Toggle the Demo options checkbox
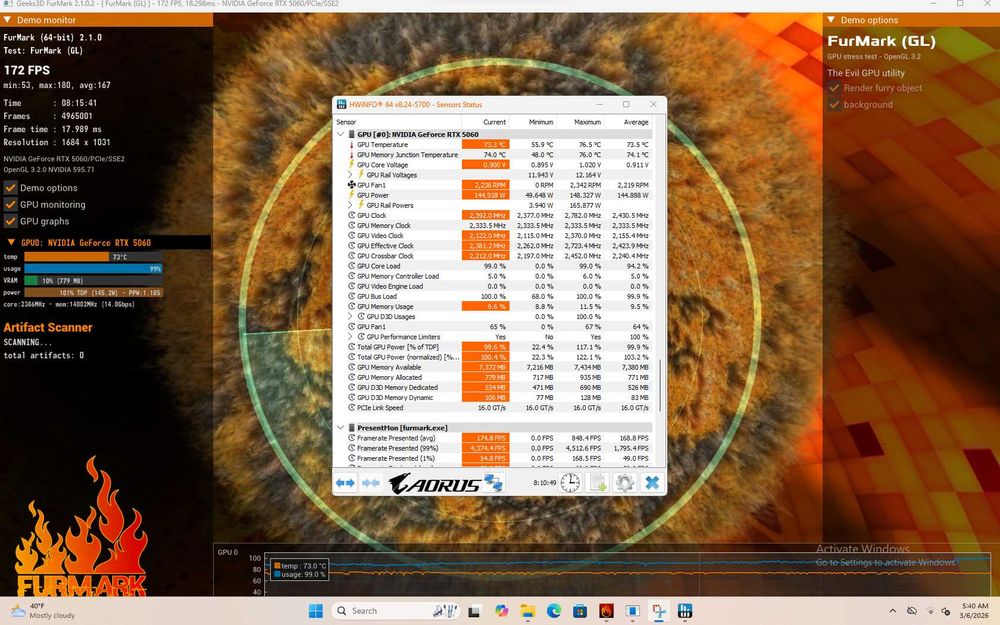This screenshot has width=1000, height=625. [10, 188]
